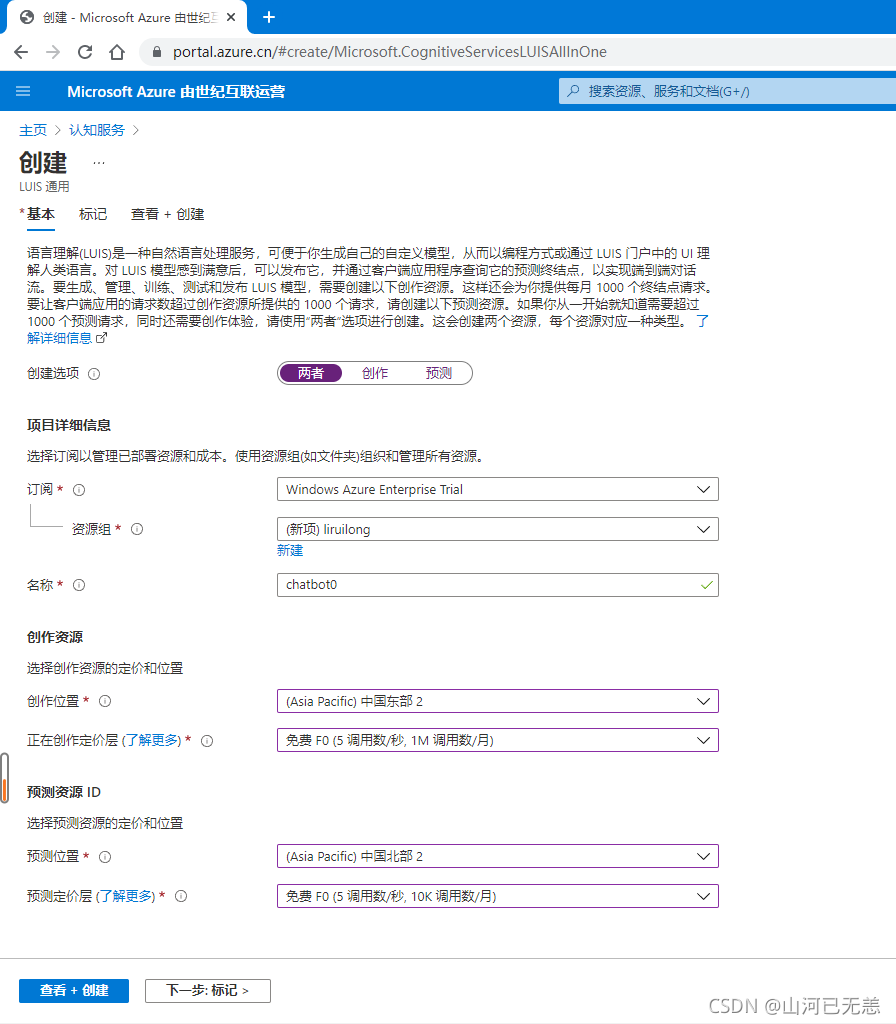Click the left-edge vertical scroll handle

click(x=4, y=778)
